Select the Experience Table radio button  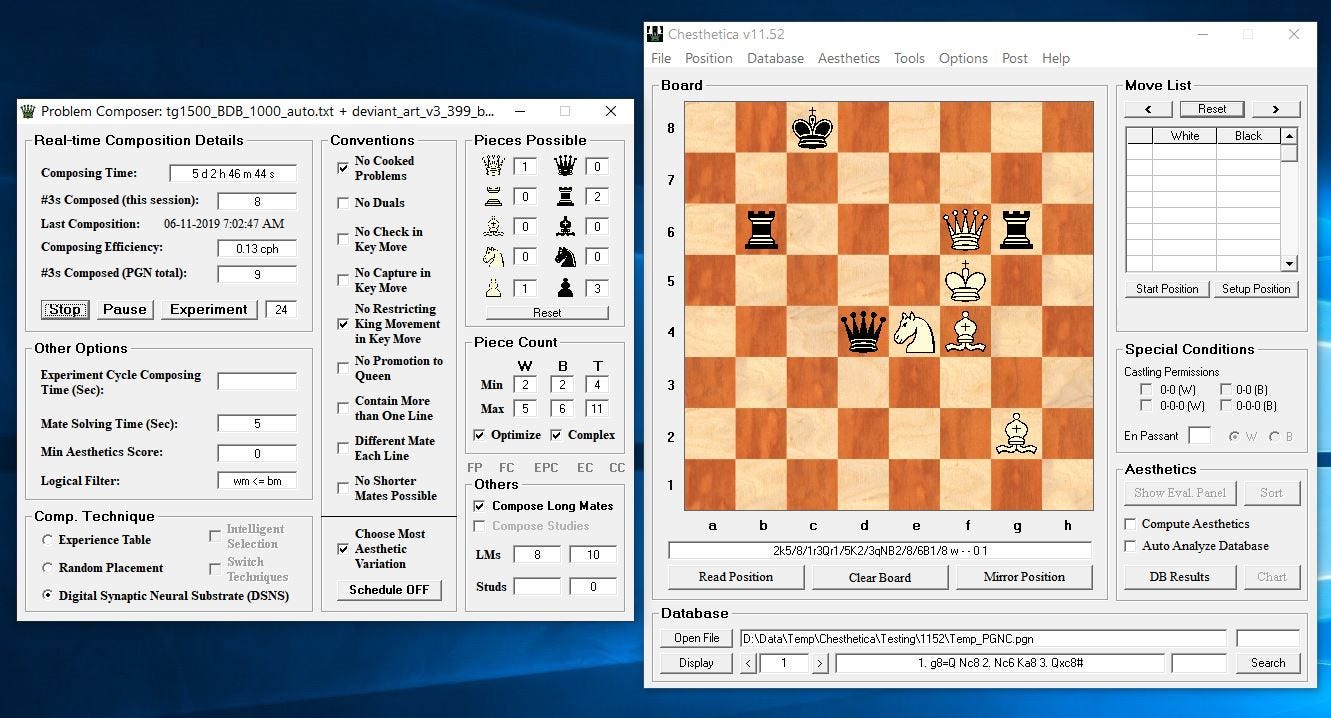47,540
